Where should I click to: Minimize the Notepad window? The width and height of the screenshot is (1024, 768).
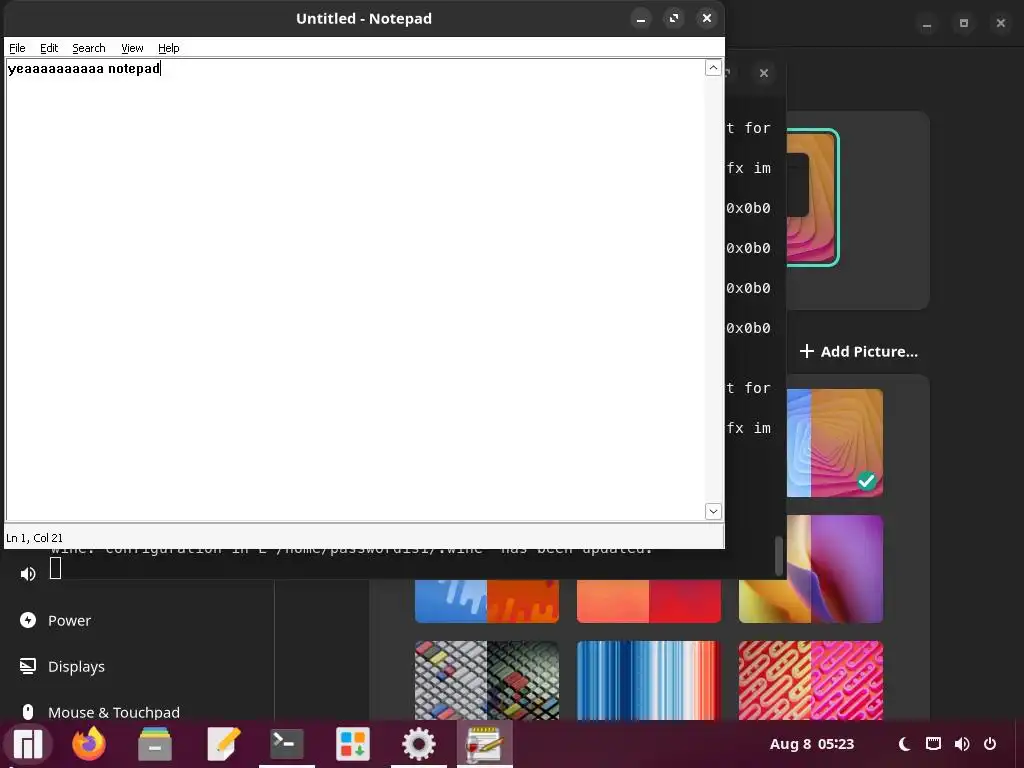point(641,19)
